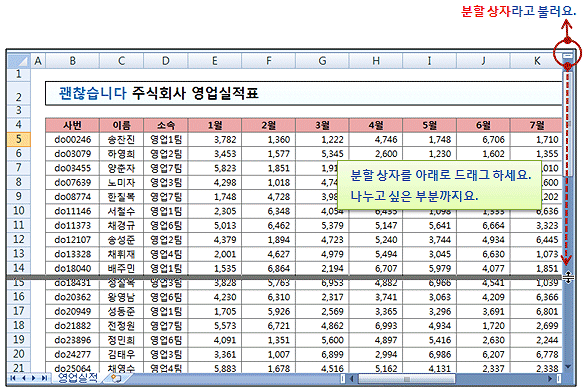Select row 1 header
This screenshot has width=584, height=391.
tap(19, 74)
